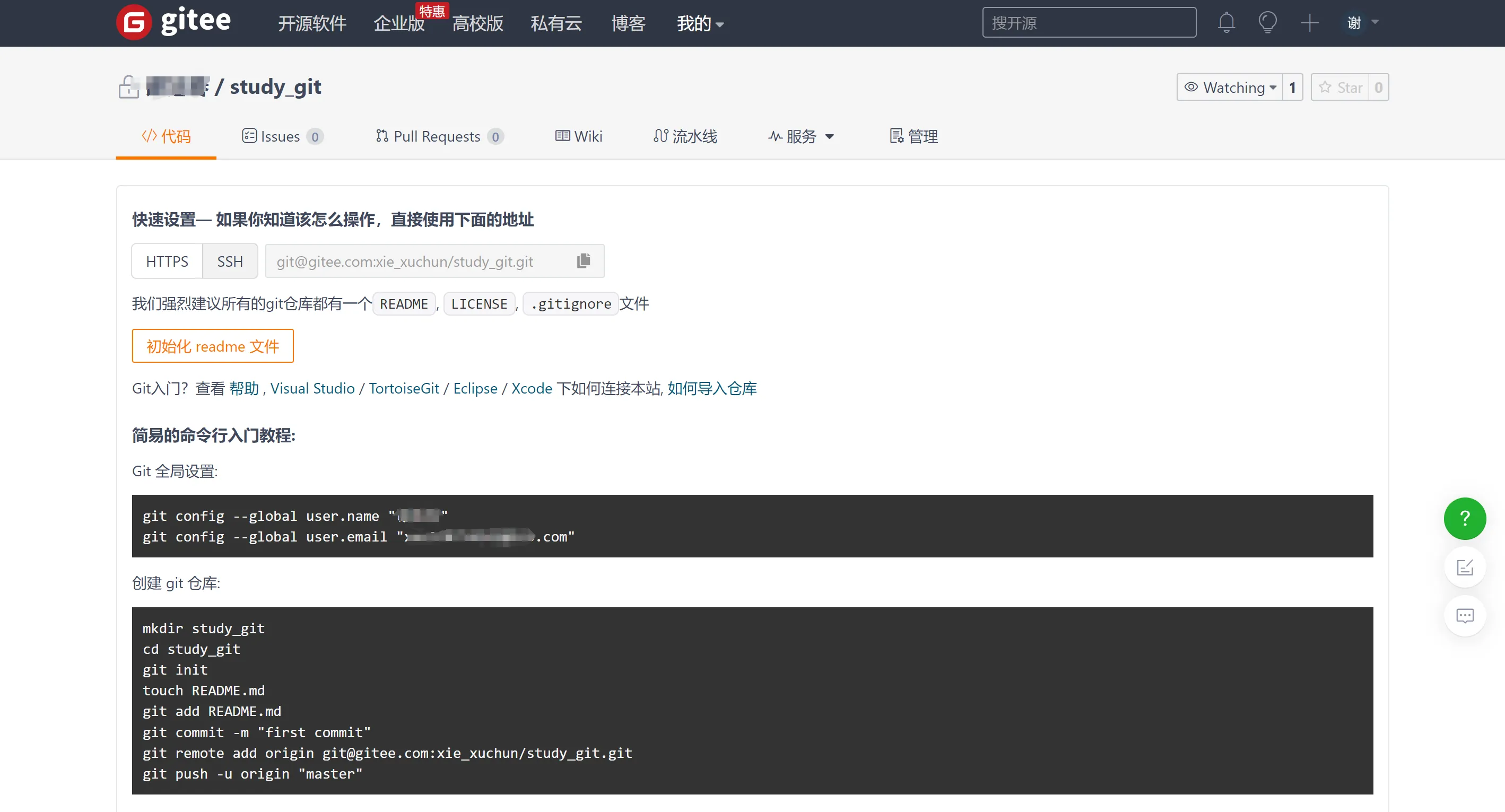
Task: Open the Pull Requests tab
Action: [x=438, y=136]
